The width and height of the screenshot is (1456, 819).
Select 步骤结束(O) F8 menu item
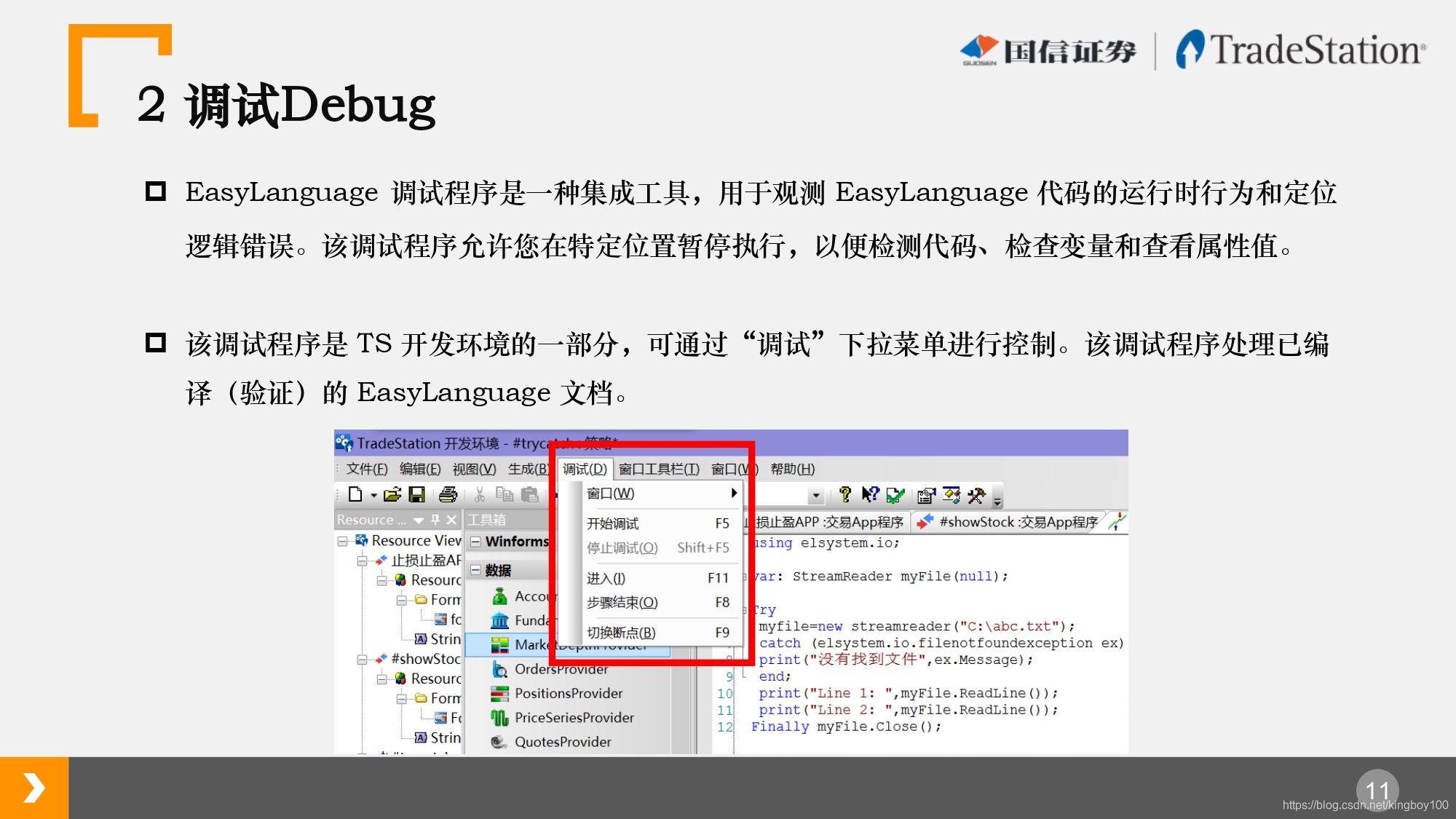tap(662, 602)
